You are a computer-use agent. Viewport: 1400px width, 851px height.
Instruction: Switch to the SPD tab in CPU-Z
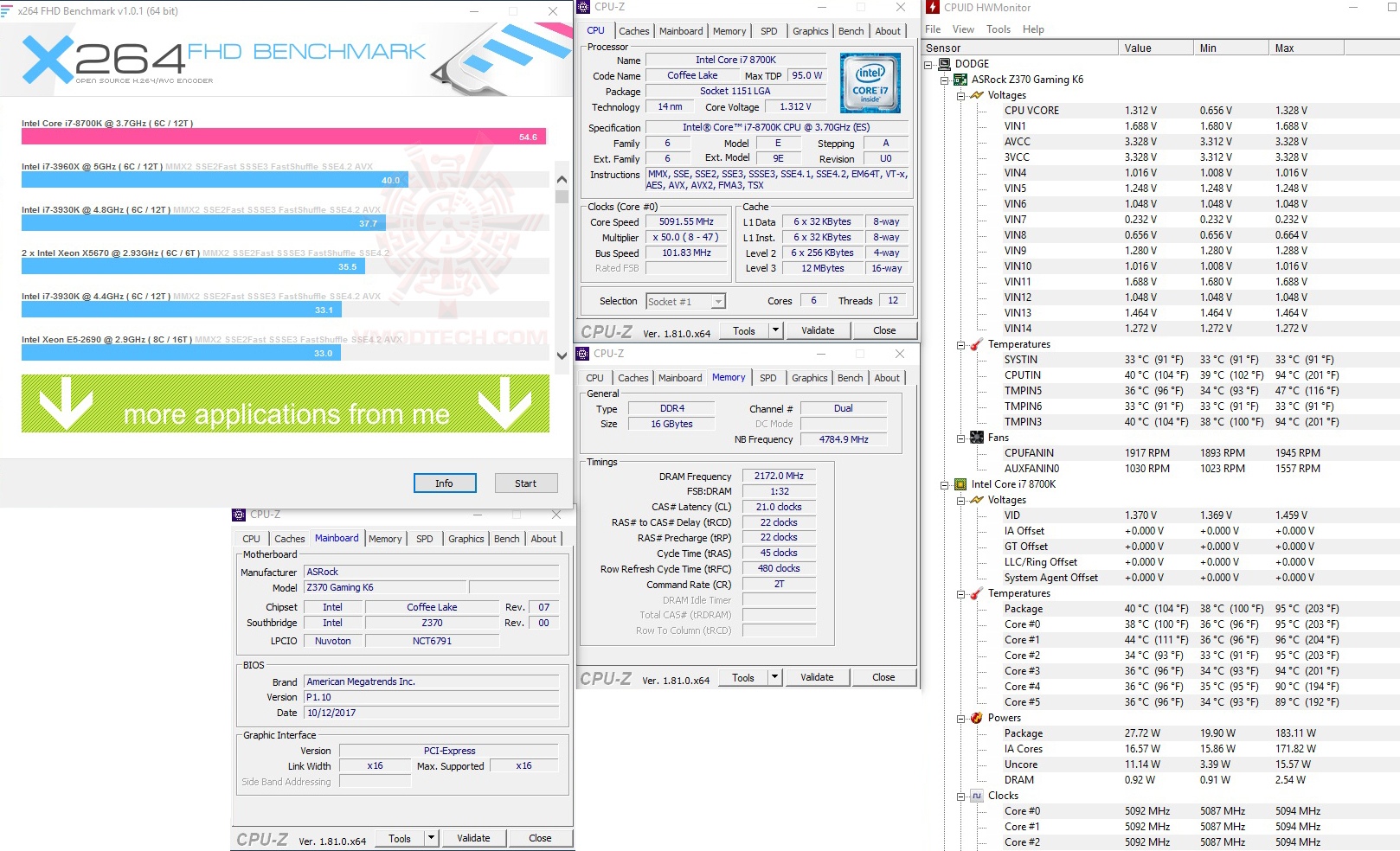click(768, 30)
